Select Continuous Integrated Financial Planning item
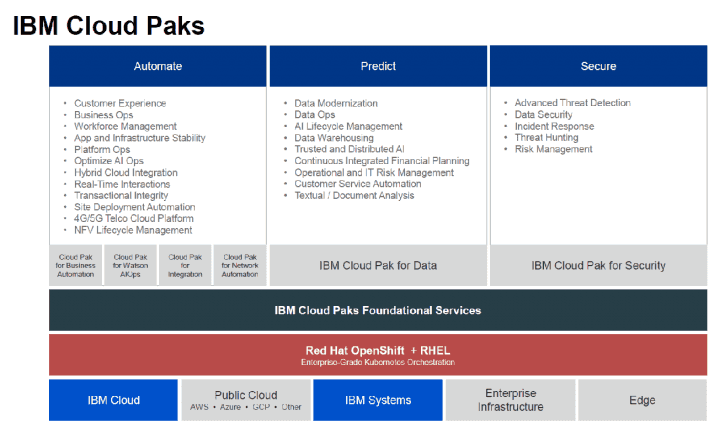The height and width of the screenshot is (423, 720). tap(382, 161)
